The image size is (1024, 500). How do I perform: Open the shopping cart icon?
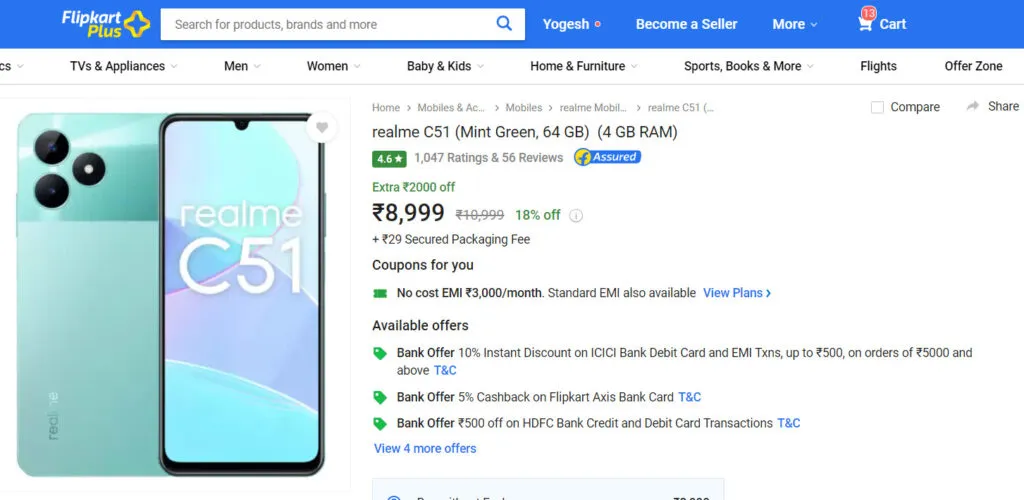(x=865, y=23)
